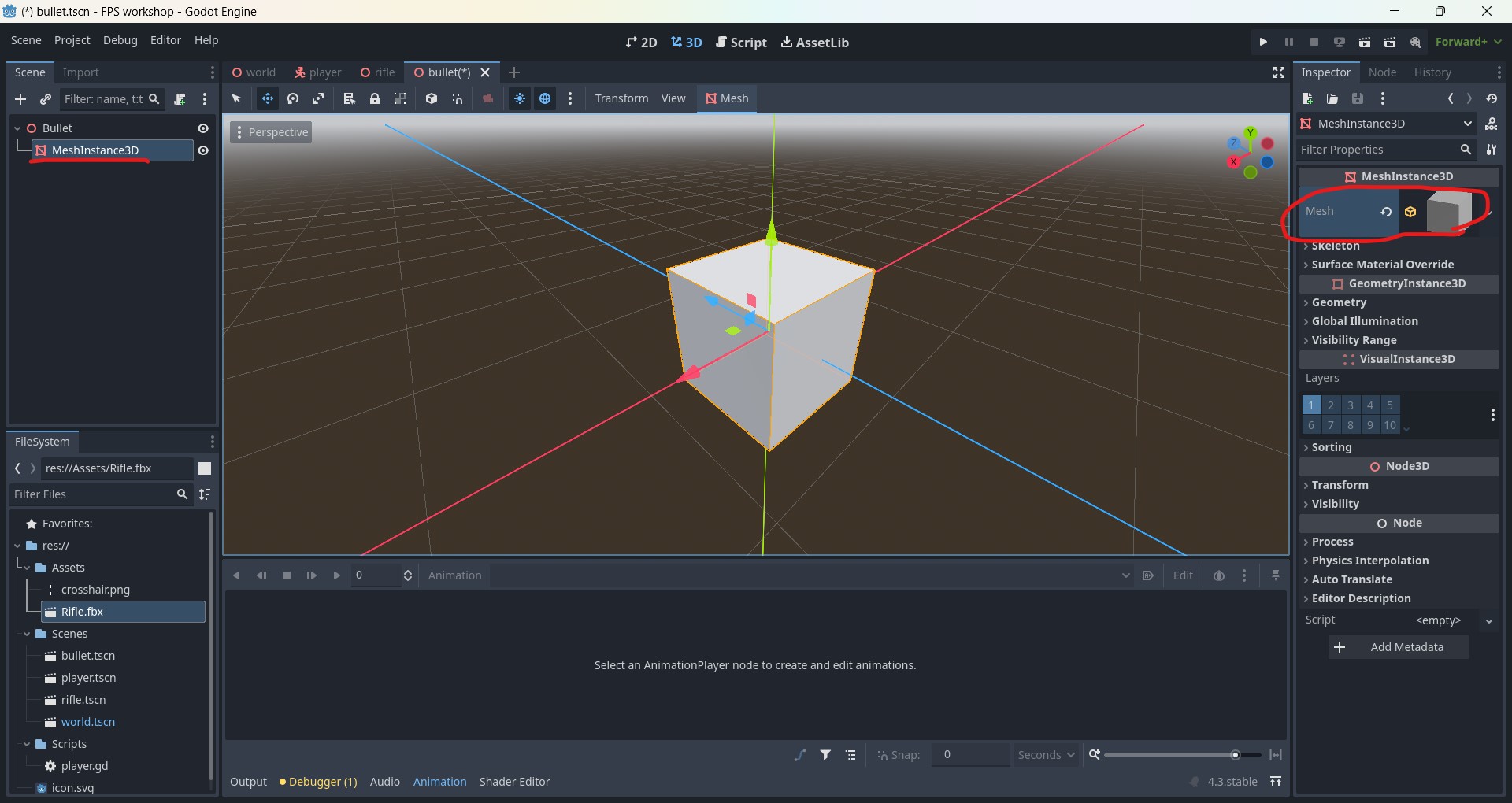The image size is (1512, 803).
Task: Enable render layer 2 in Layers
Action: tap(1331, 405)
